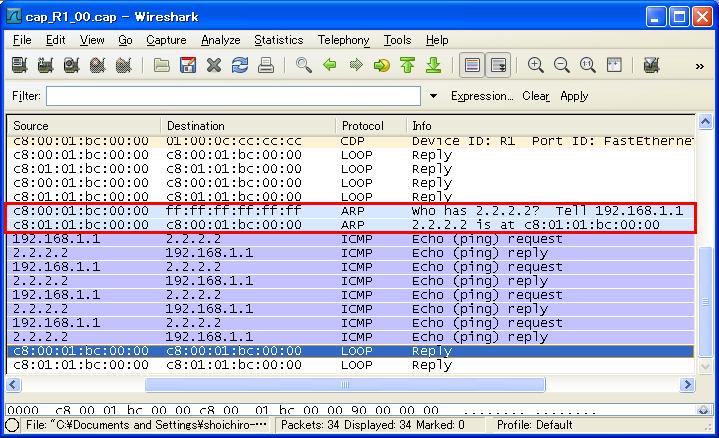Sort by the Protocol column header
Image resolution: width=719 pixels, height=438 pixels.
point(371,126)
